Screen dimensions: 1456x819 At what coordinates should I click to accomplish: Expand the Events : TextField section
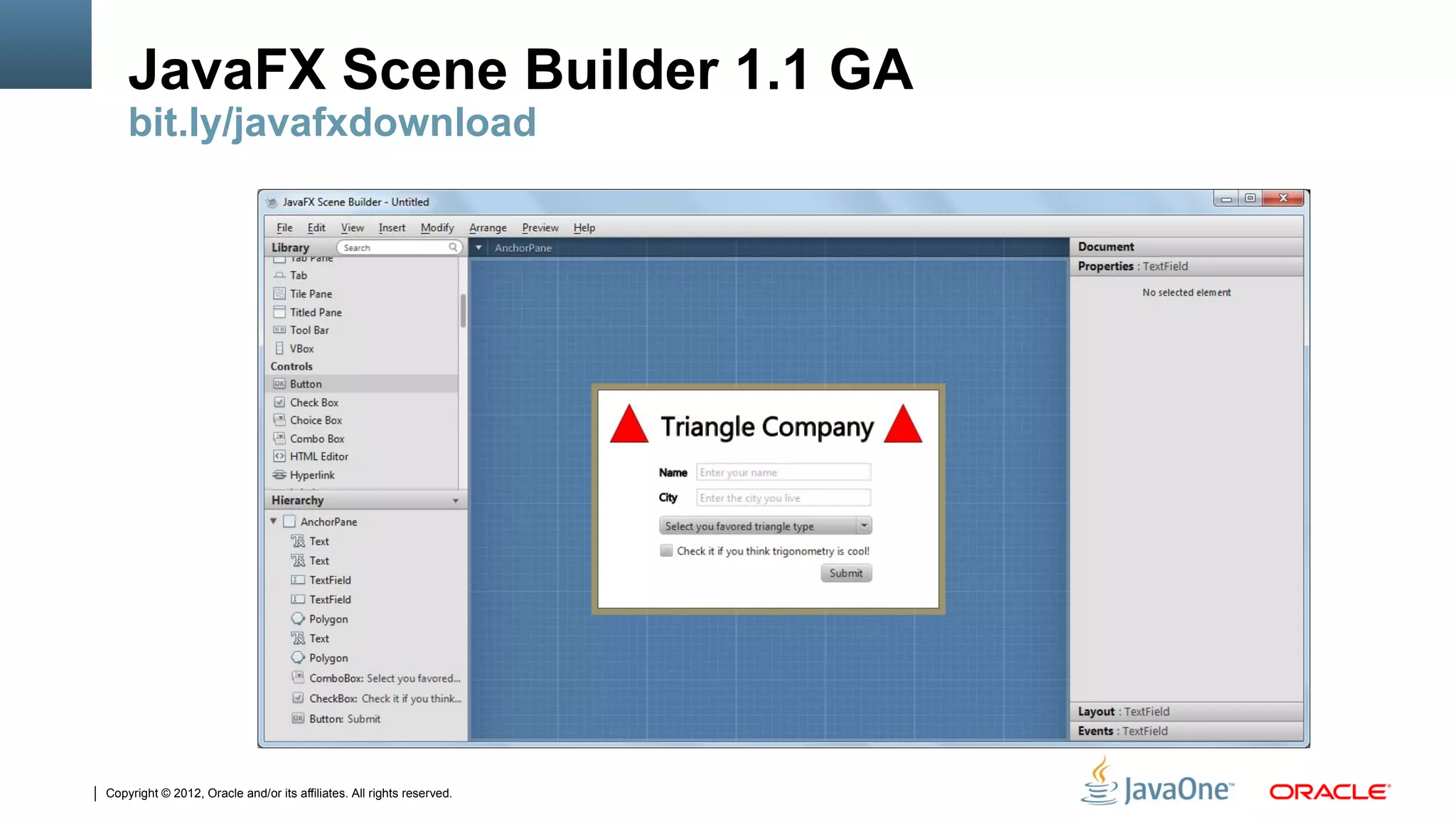tap(1187, 731)
